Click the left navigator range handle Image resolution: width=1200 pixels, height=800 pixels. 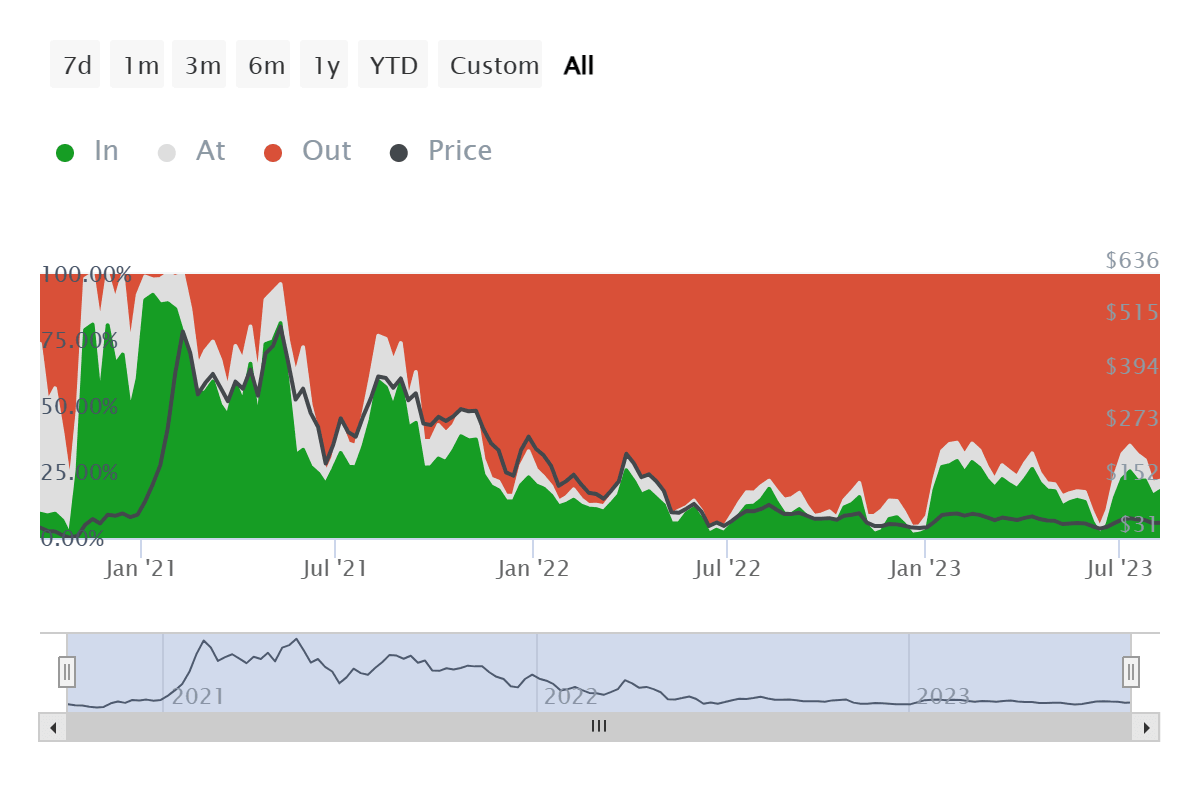pos(66,672)
